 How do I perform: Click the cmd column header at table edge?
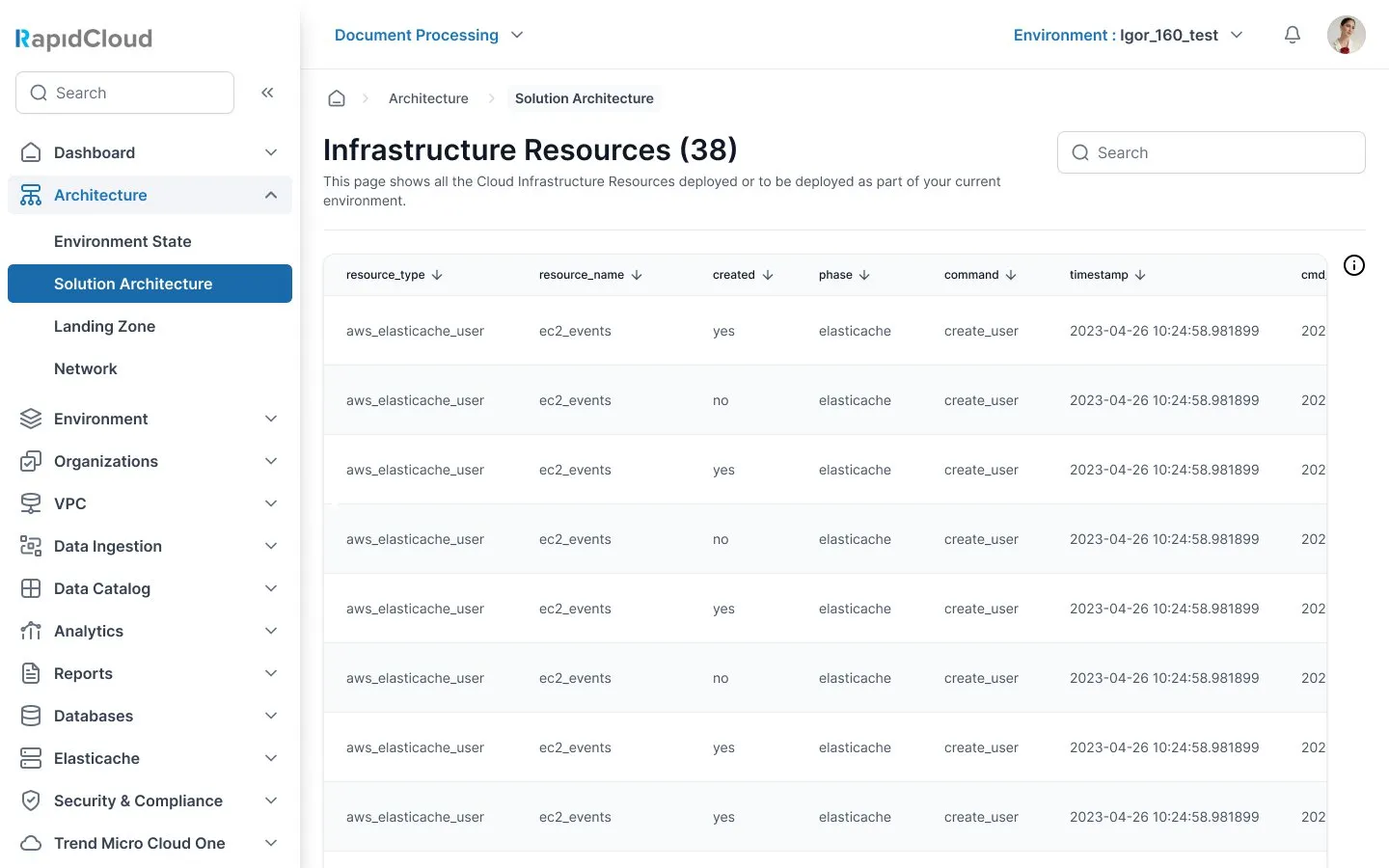pyautogui.click(x=1313, y=275)
